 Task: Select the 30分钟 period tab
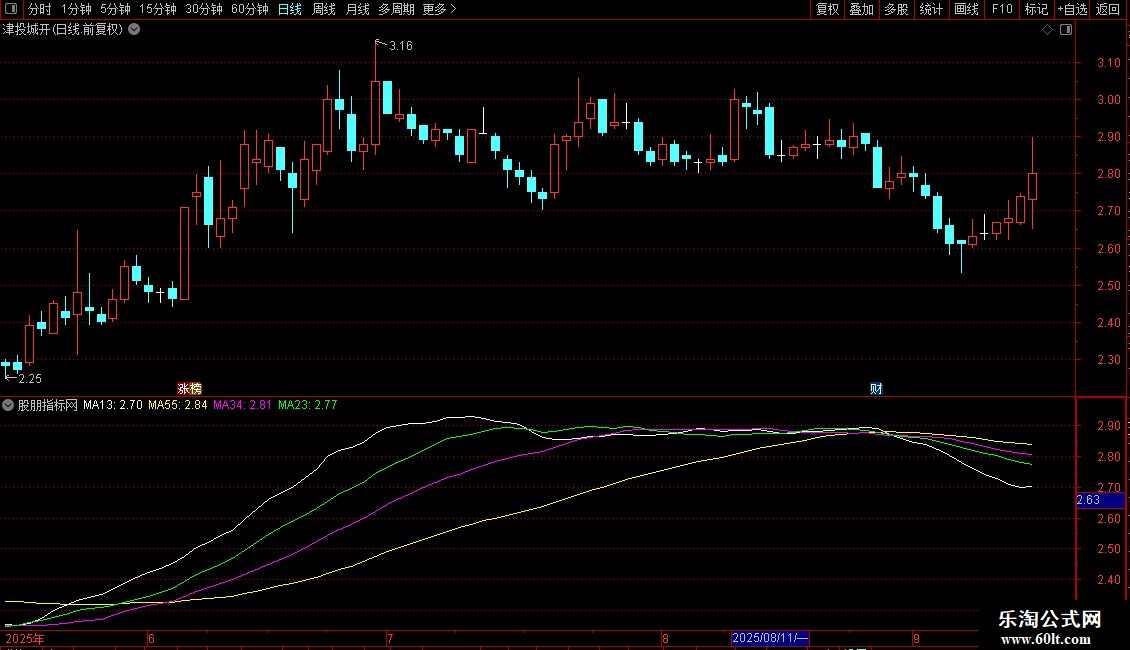[204, 9]
